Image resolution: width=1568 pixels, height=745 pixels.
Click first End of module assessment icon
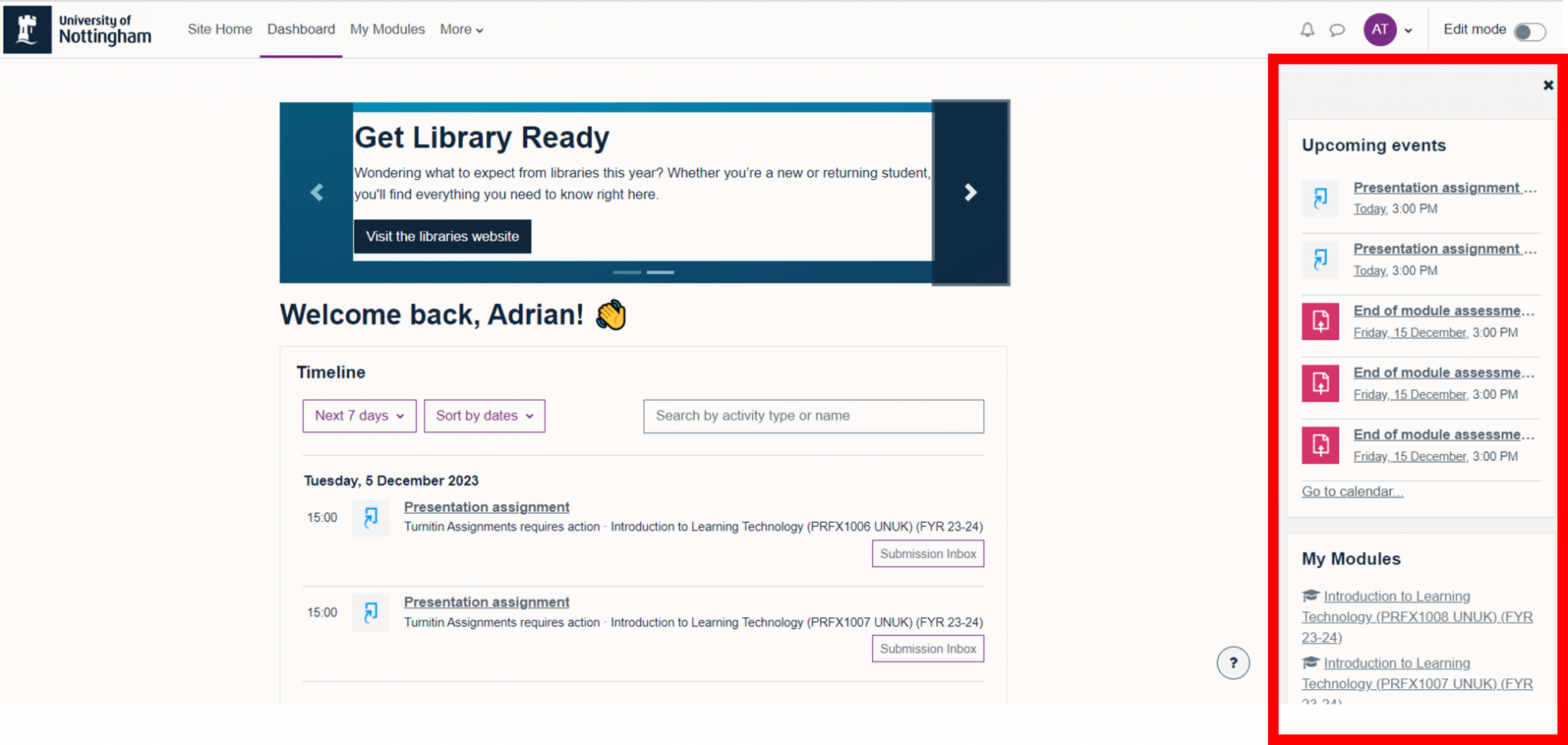1320,321
